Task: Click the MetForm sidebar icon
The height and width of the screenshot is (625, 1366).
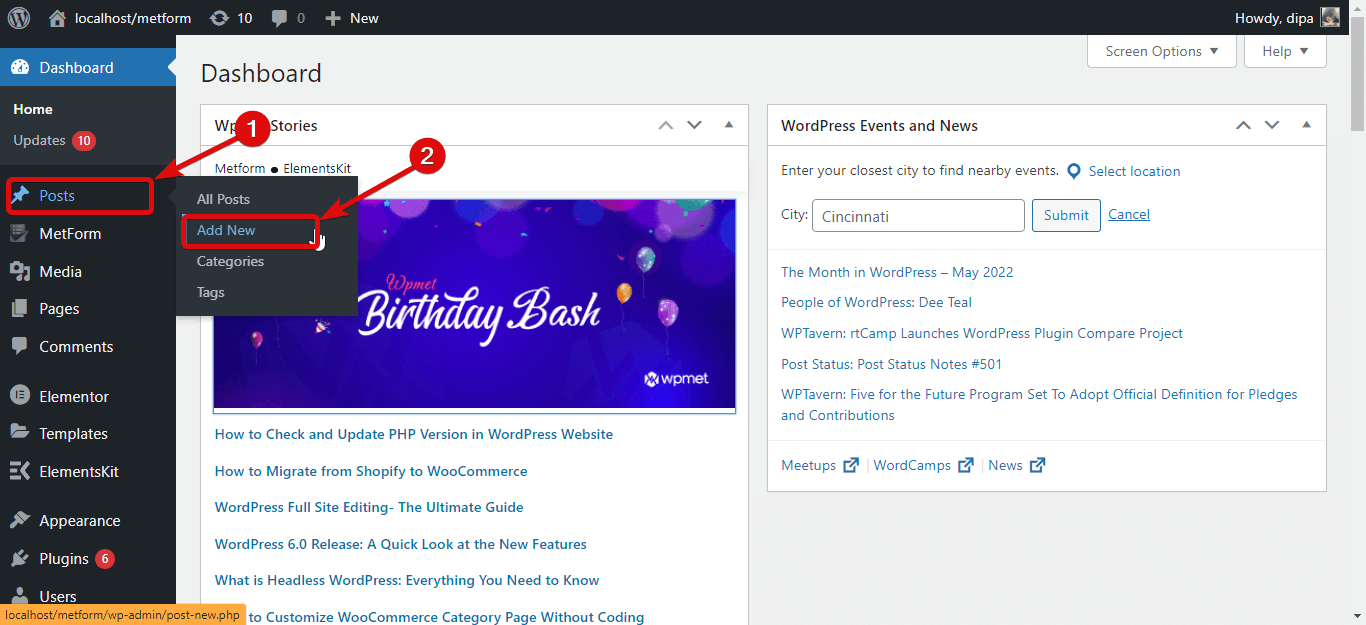Action: (x=20, y=234)
